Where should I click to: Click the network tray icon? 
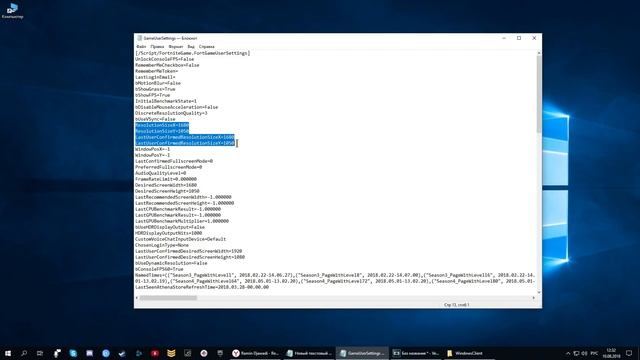(x=576, y=353)
